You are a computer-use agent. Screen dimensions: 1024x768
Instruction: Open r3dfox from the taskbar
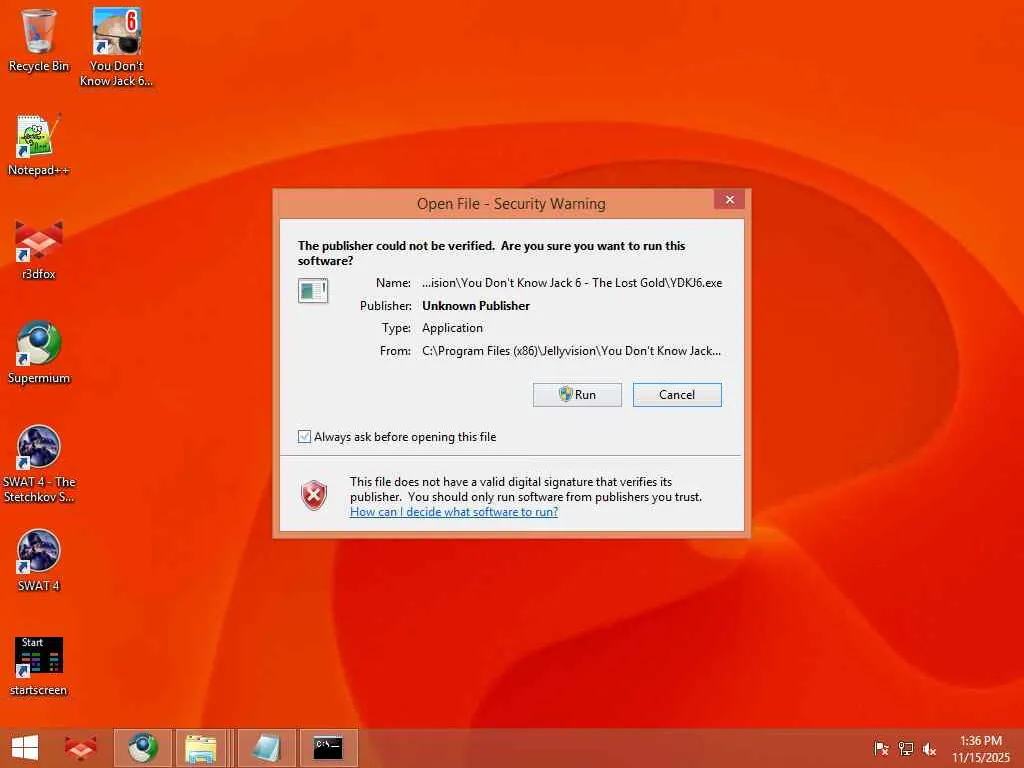(80, 748)
